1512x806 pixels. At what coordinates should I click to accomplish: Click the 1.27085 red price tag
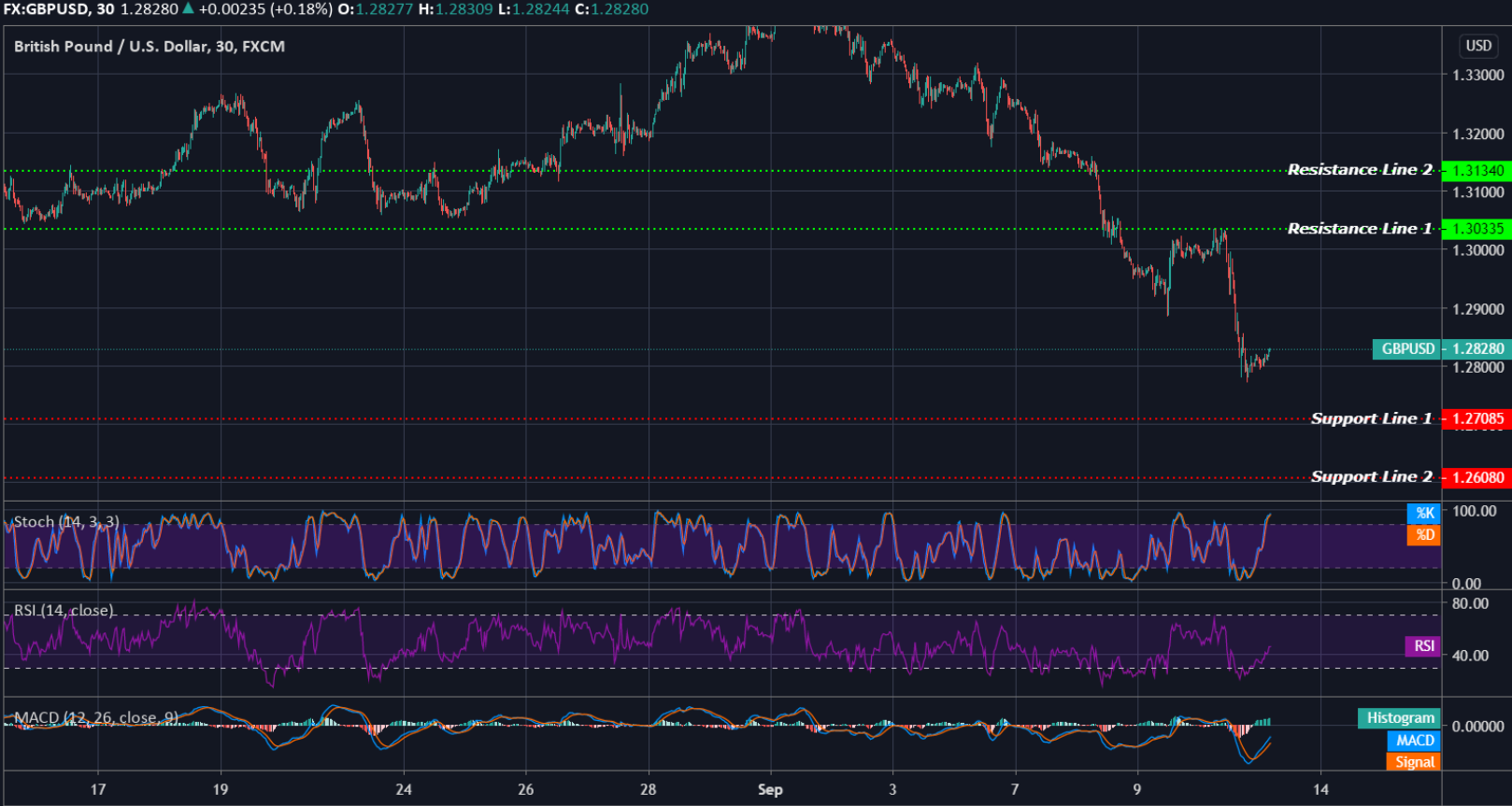click(x=1476, y=418)
